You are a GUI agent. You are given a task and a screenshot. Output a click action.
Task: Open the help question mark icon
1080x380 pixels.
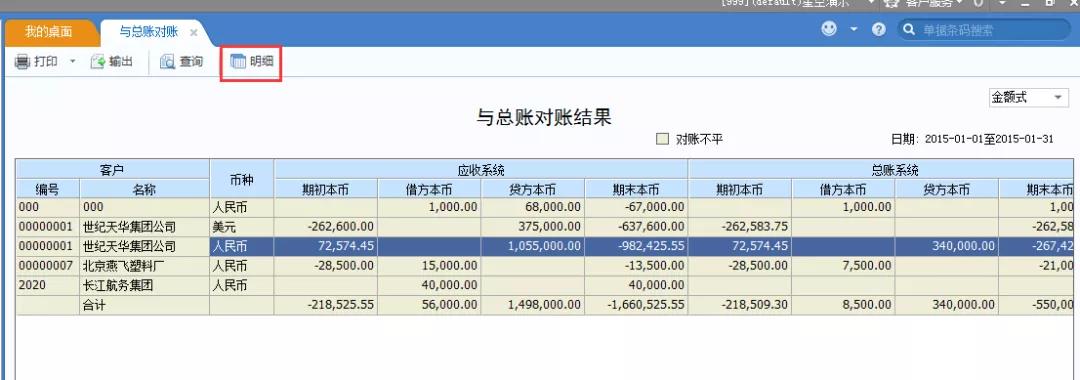[878, 30]
